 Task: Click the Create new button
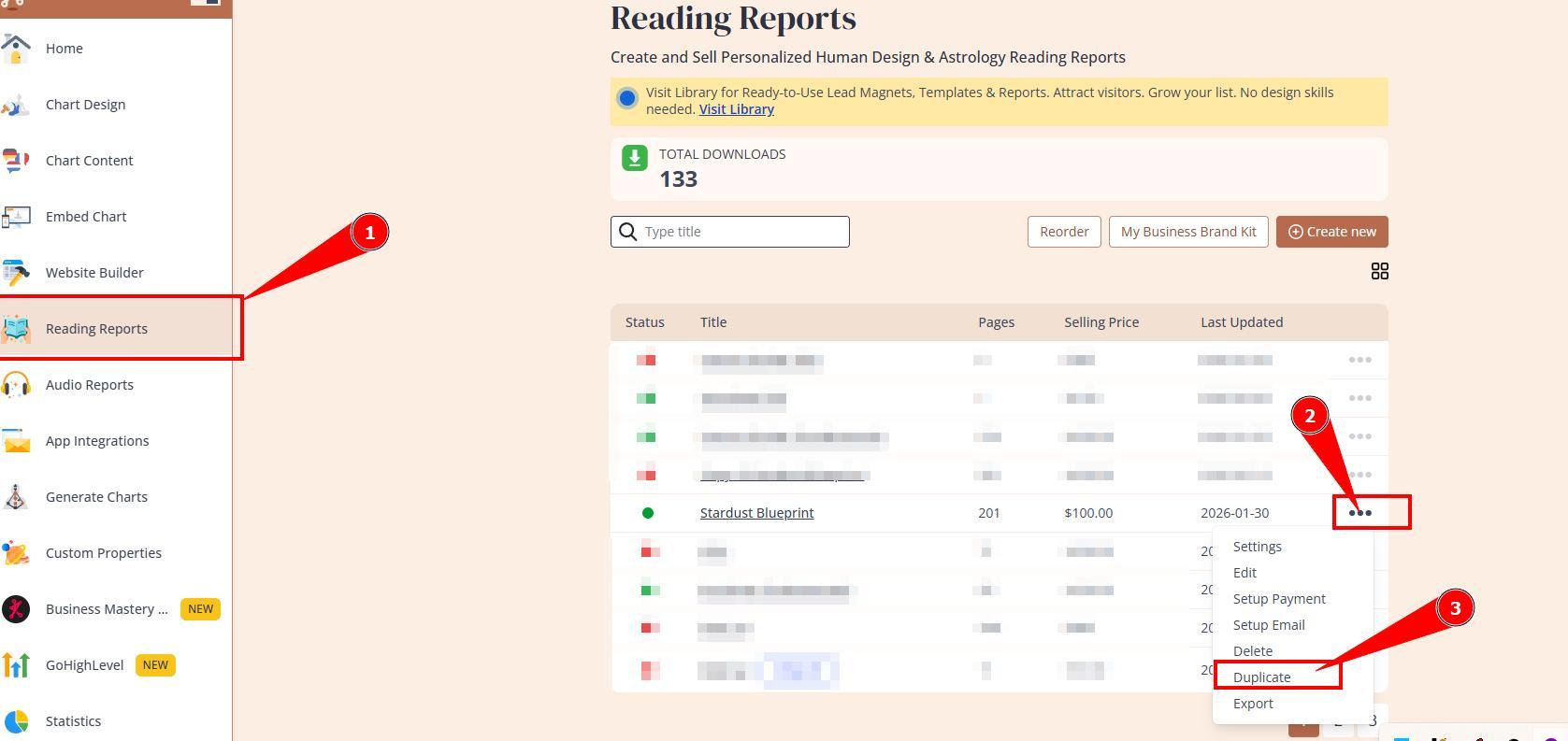tap(1331, 232)
